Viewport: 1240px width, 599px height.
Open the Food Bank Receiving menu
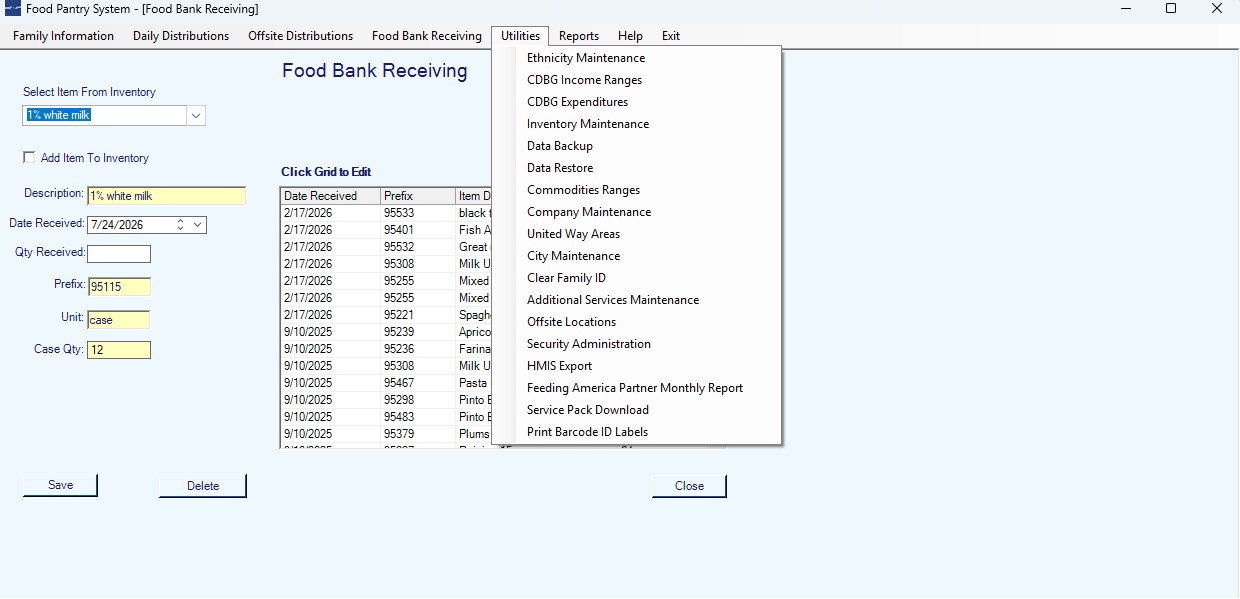(x=427, y=36)
